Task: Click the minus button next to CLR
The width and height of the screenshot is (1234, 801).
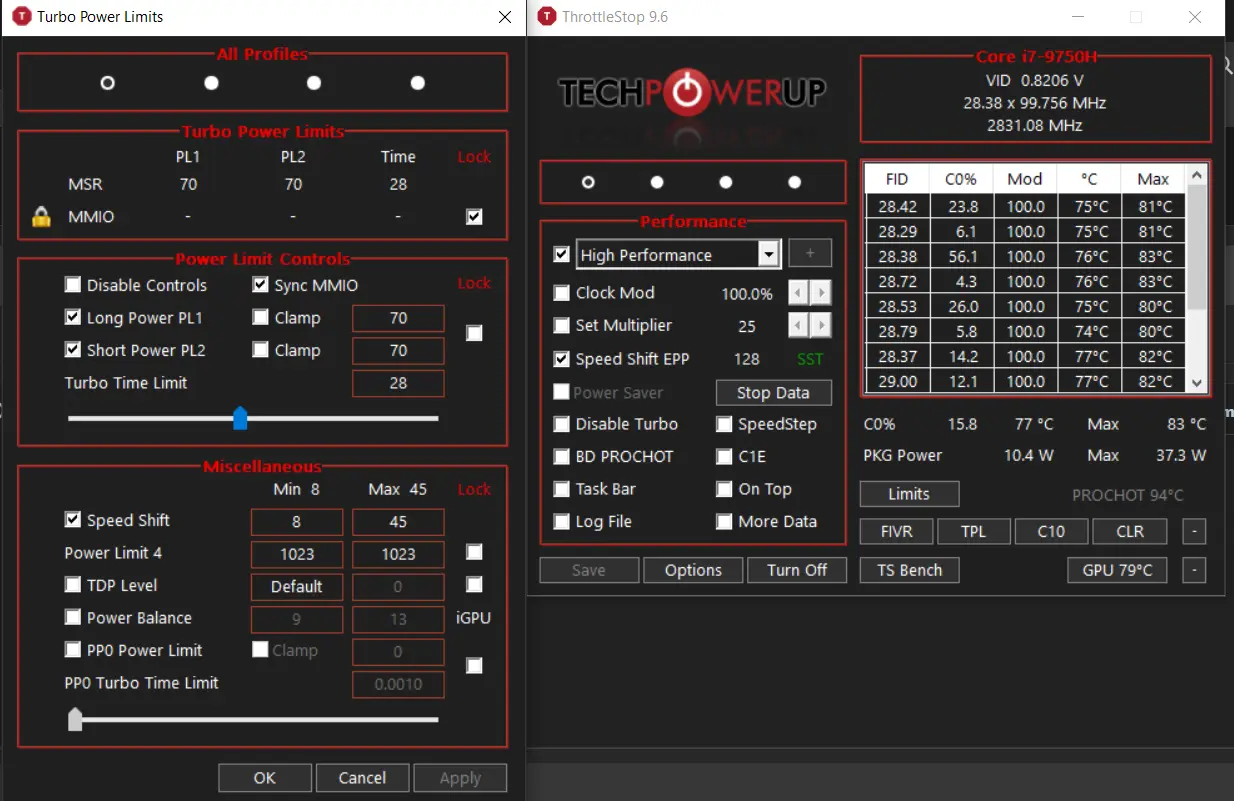Action: [1194, 531]
